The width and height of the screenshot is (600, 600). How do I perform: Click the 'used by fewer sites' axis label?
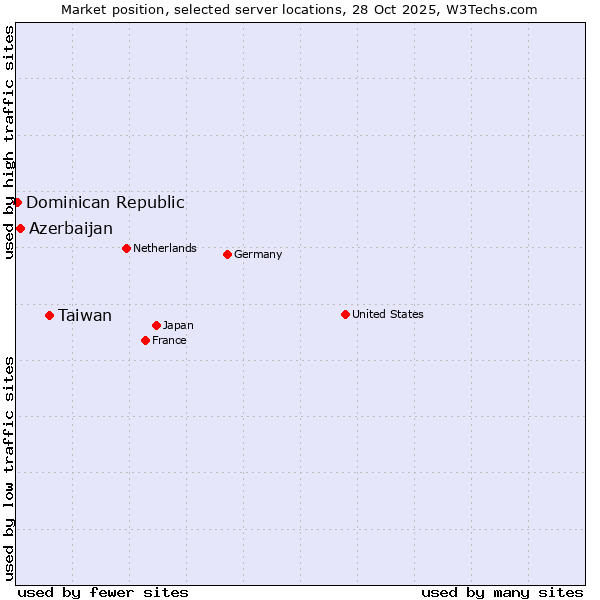click(103, 592)
